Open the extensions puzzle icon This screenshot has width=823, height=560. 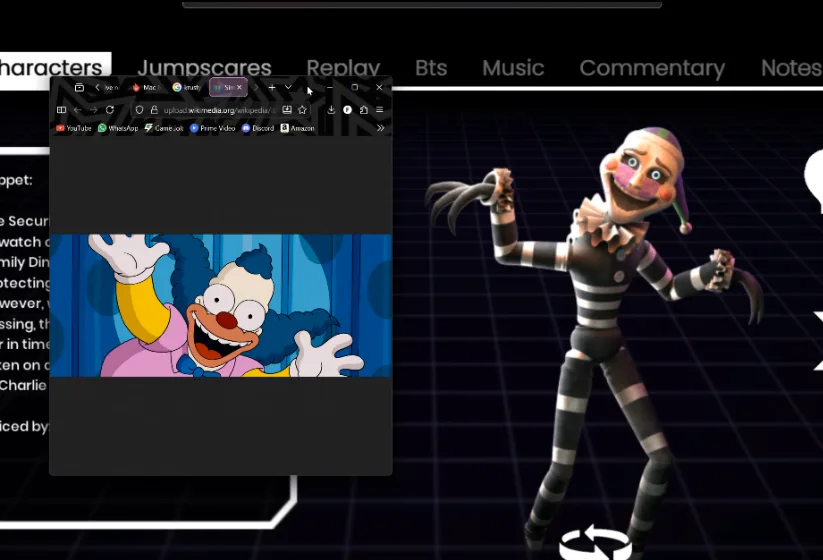(364, 110)
